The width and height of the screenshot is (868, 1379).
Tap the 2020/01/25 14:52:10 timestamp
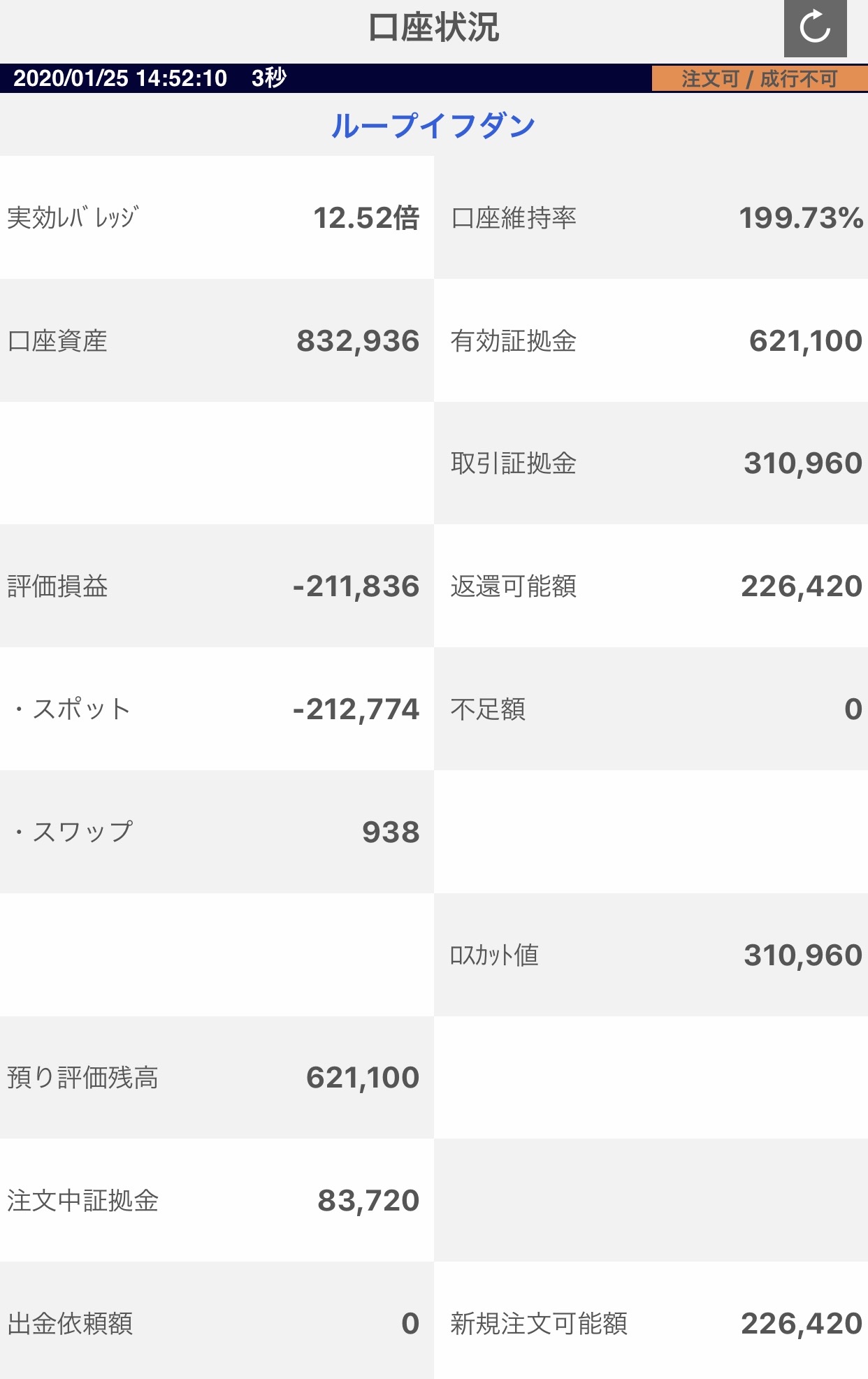120,78
